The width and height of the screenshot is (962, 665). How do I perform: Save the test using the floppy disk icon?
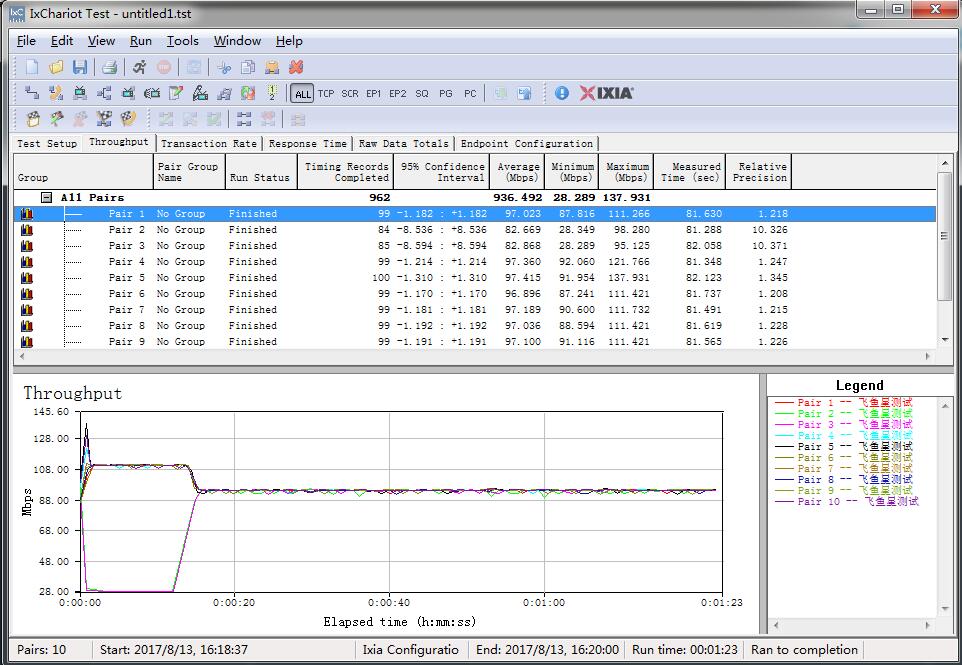pos(80,67)
